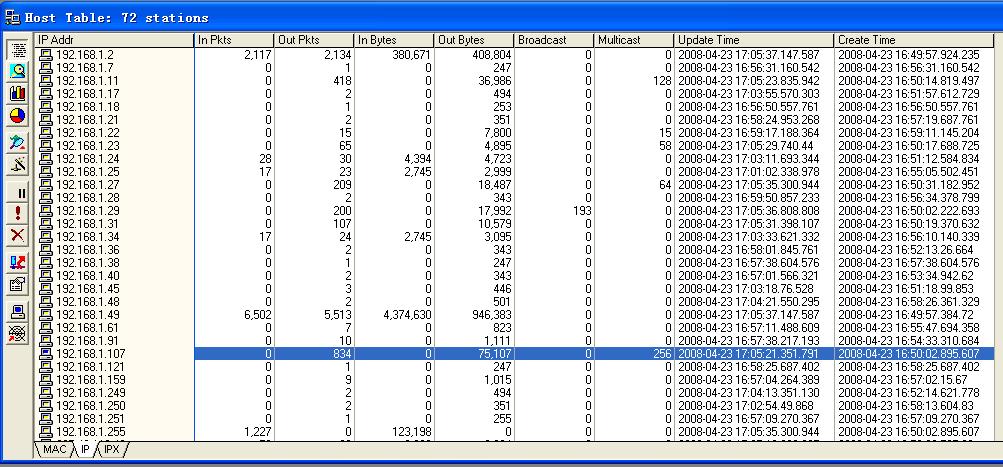Open the Detail view magnifier icon
This screenshot has width=1003, height=467.
click(18, 72)
